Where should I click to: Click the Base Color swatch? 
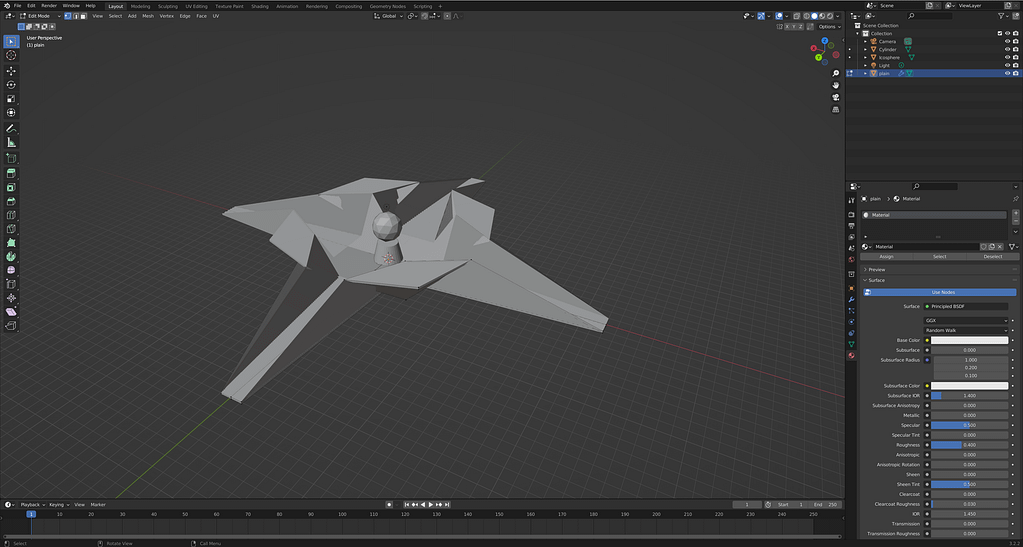coord(969,340)
